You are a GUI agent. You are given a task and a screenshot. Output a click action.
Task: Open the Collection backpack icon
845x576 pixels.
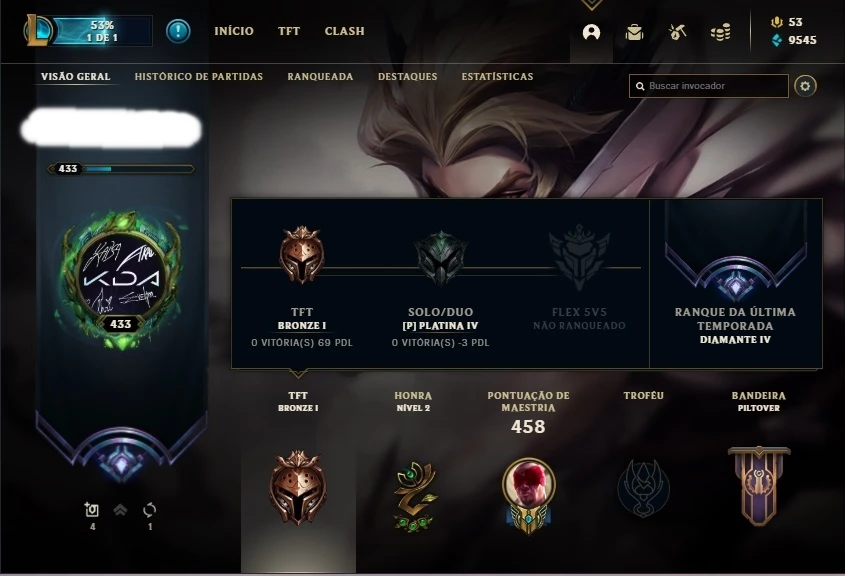coord(634,32)
